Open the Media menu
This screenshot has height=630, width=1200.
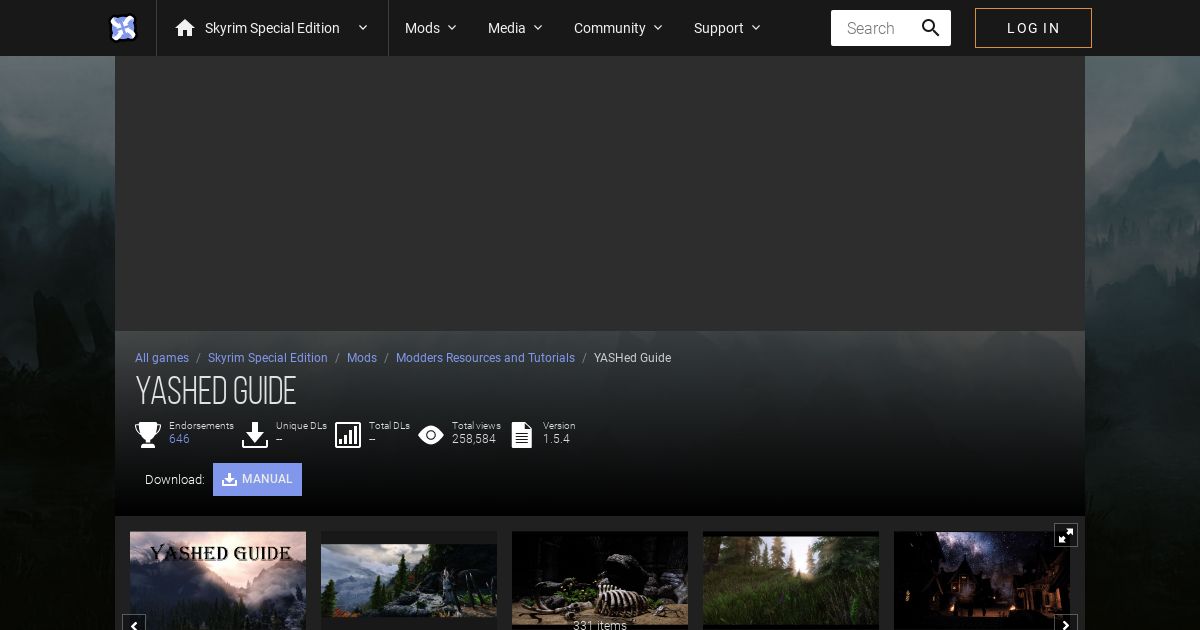[x=515, y=28]
